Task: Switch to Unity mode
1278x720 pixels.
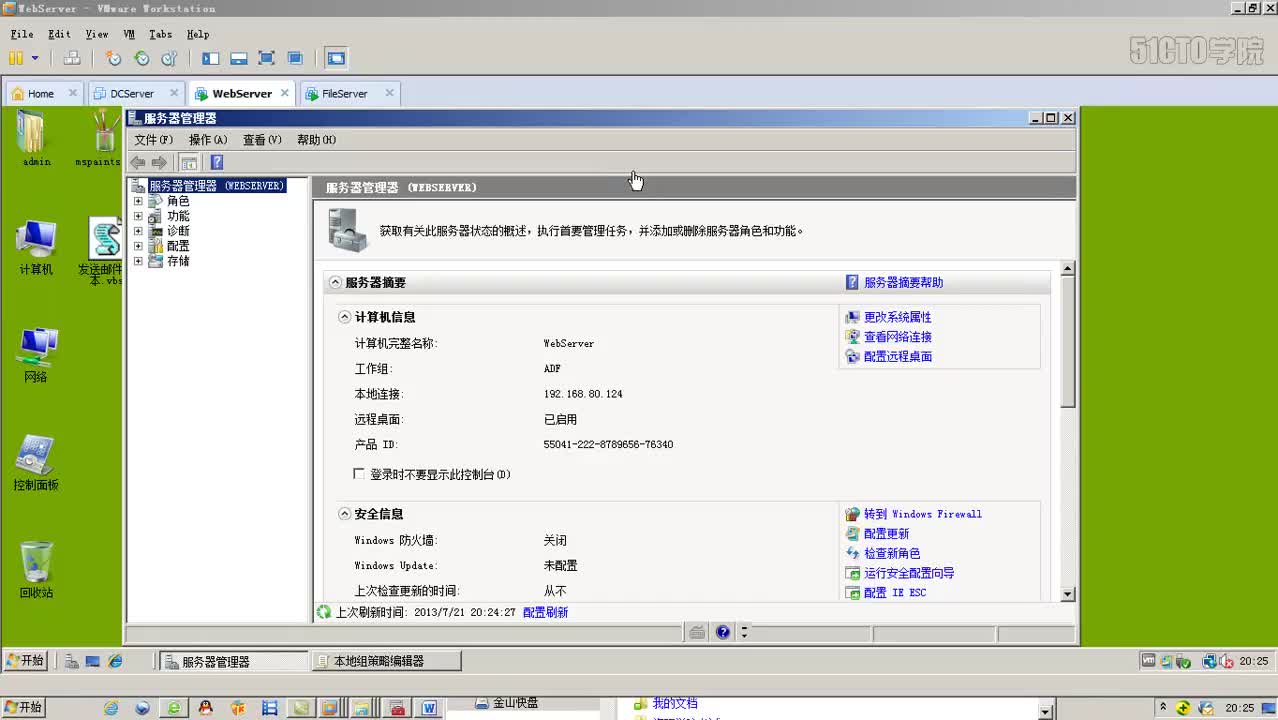Action: tap(294, 58)
